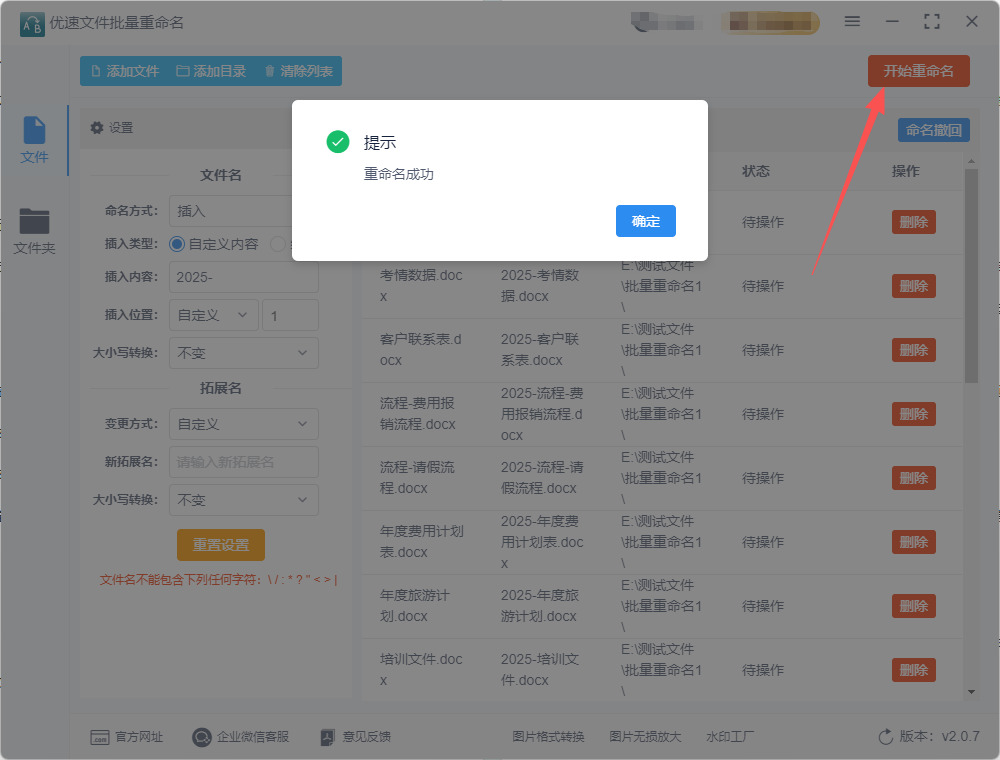Click the fullscreen icon in title bar

tap(932, 22)
